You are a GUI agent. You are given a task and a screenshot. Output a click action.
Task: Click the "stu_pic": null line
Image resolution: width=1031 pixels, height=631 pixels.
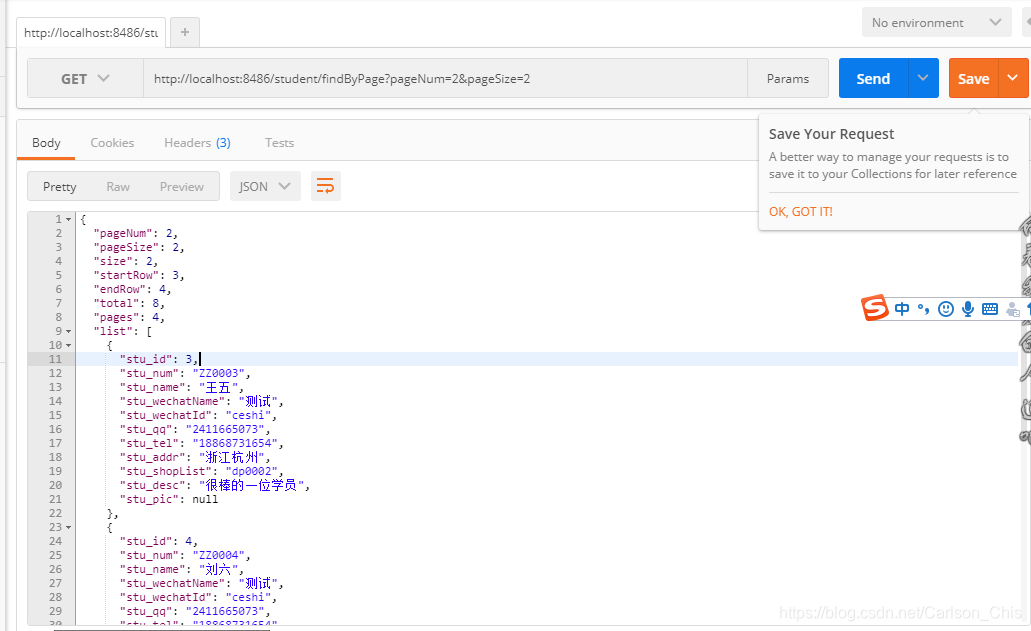(168, 500)
